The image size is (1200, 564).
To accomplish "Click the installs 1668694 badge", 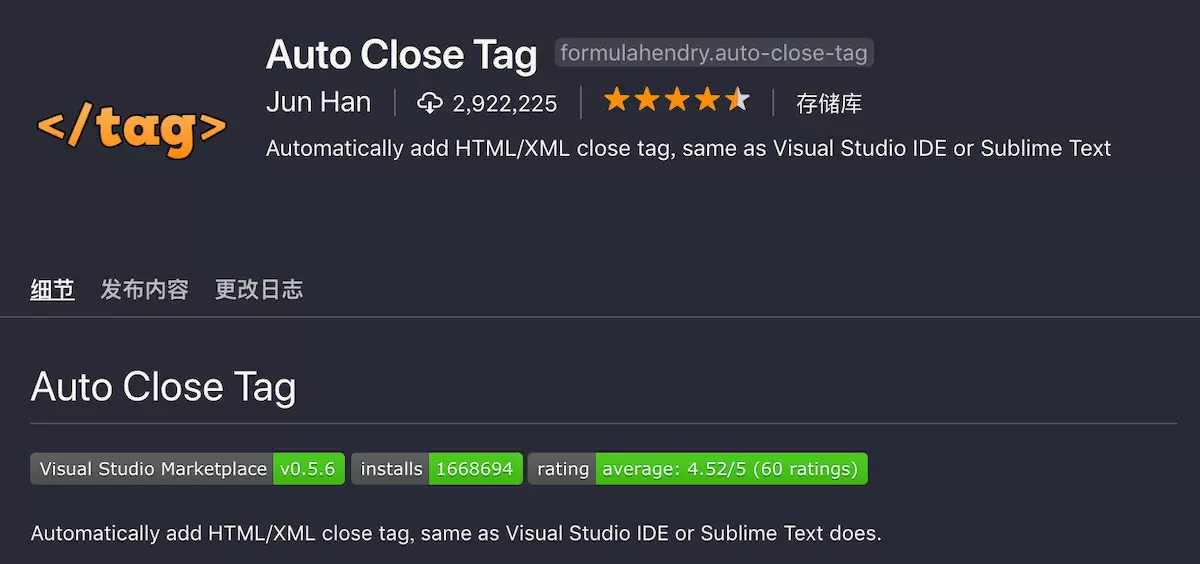I will 437,469.
